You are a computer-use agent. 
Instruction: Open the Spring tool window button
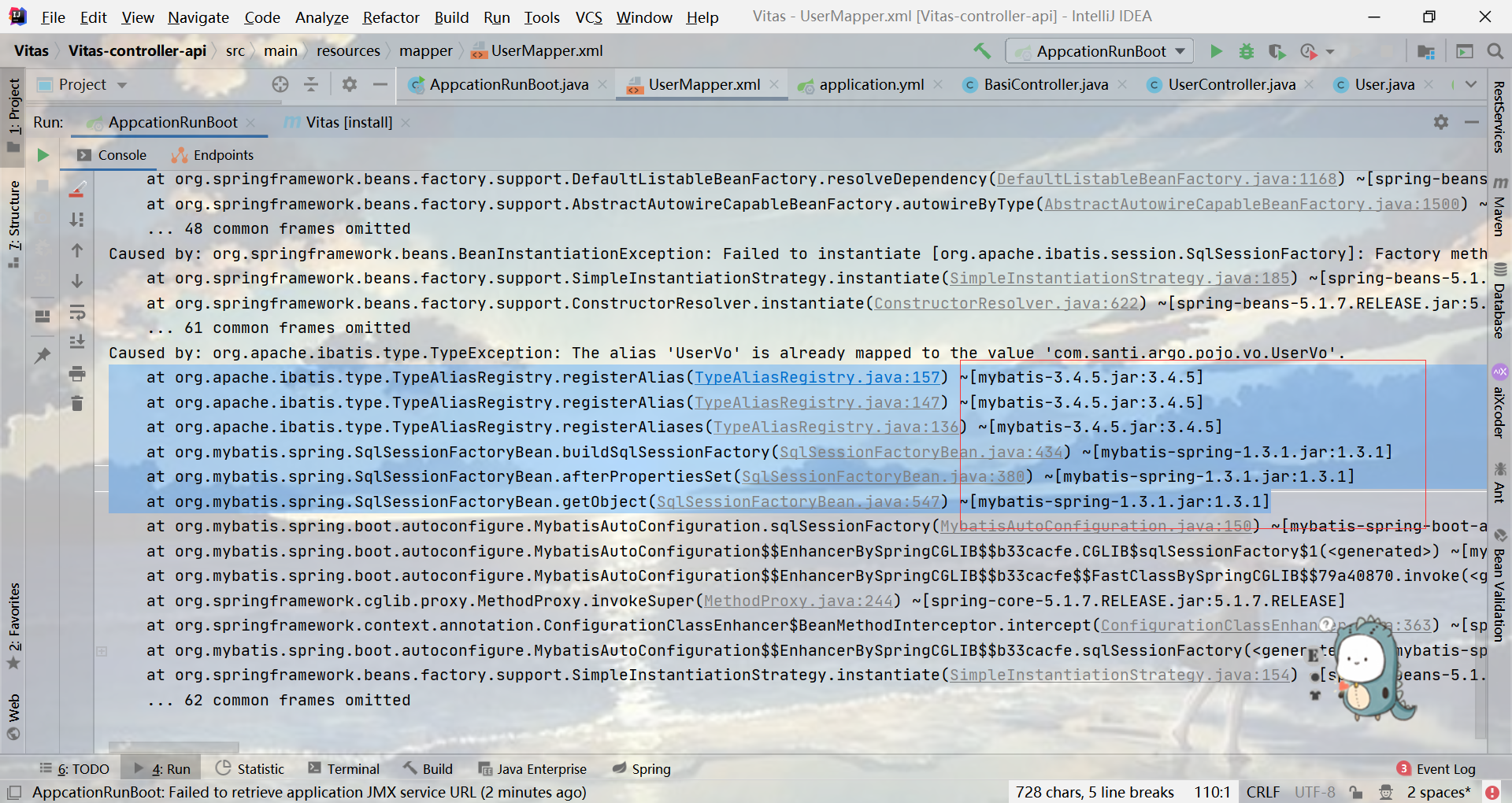coord(642,769)
